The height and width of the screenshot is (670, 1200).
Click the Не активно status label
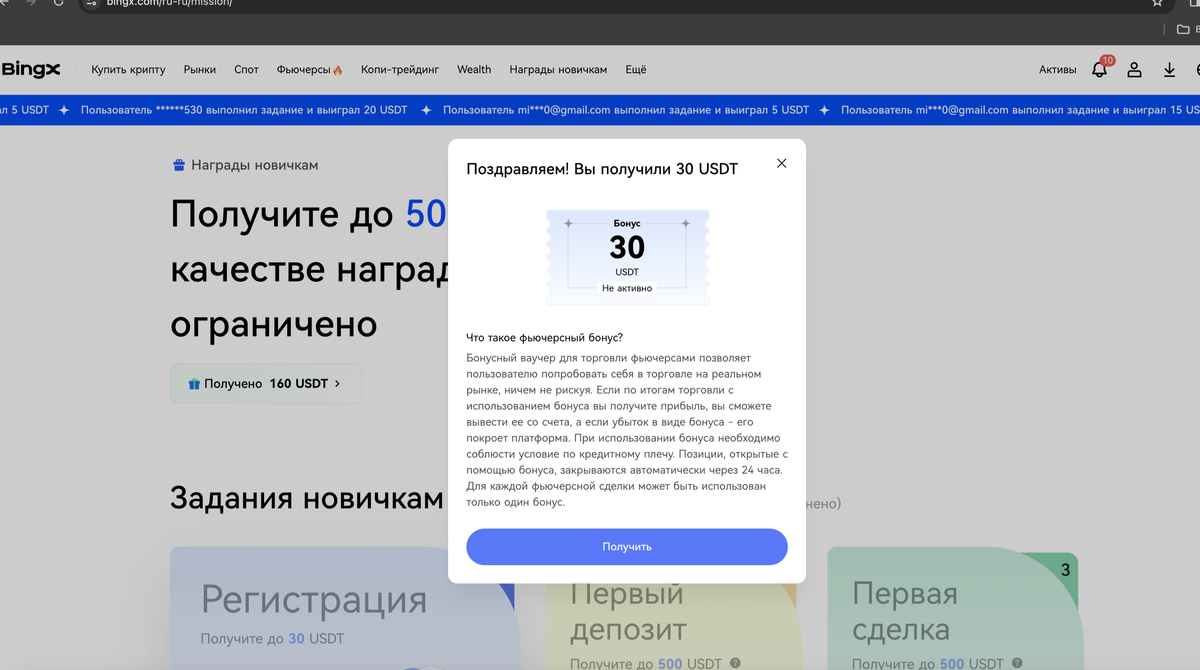pyautogui.click(x=627, y=288)
